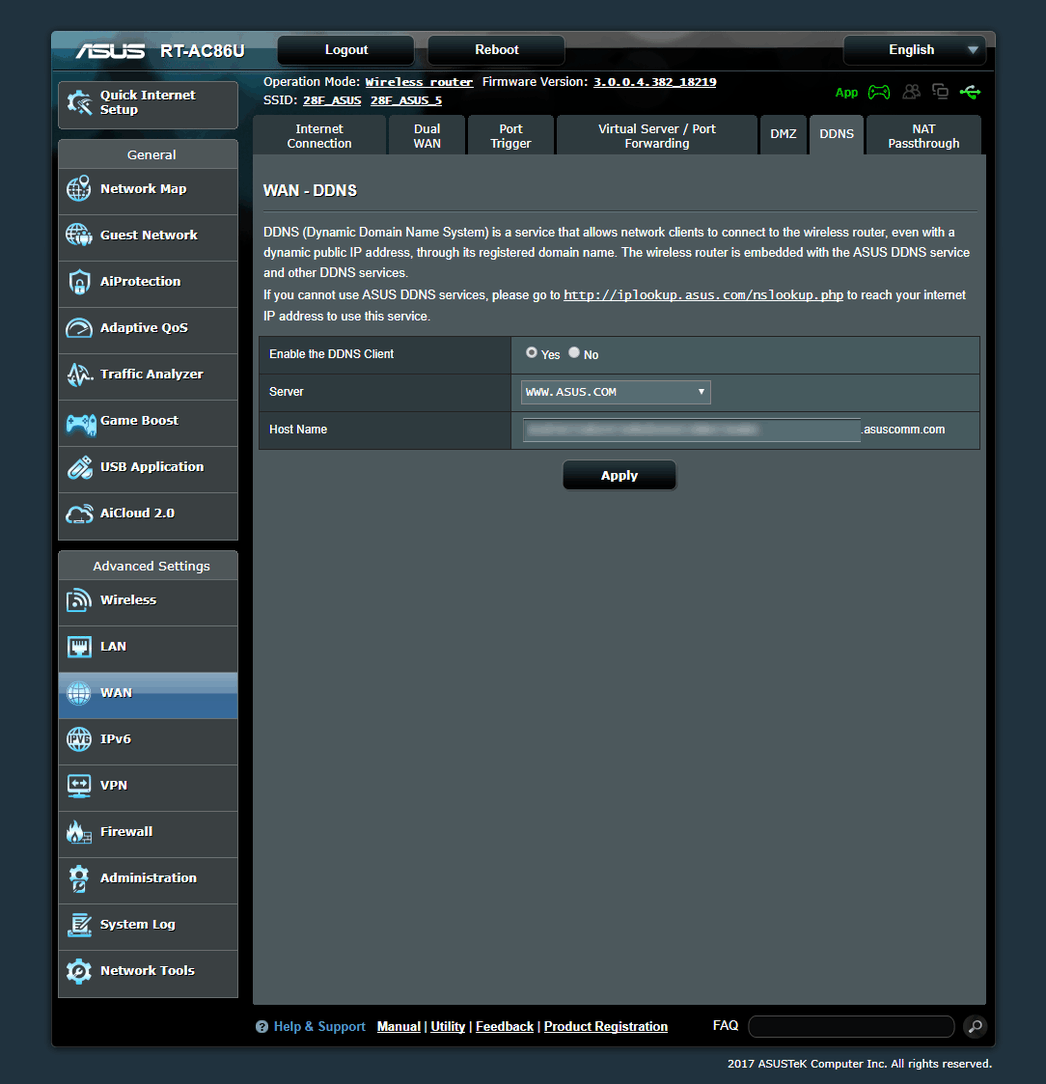Click the Wireless router operation mode link
The height and width of the screenshot is (1084, 1046).
[x=419, y=82]
